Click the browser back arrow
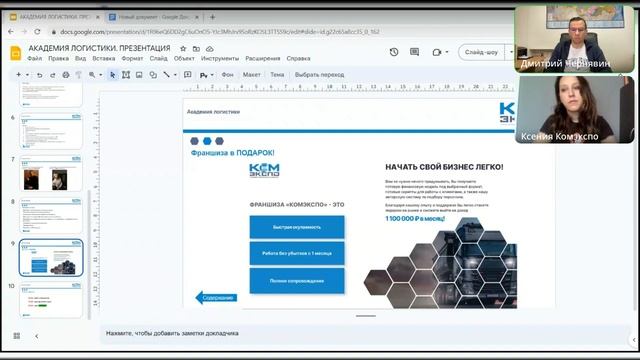 click(11, 31)
